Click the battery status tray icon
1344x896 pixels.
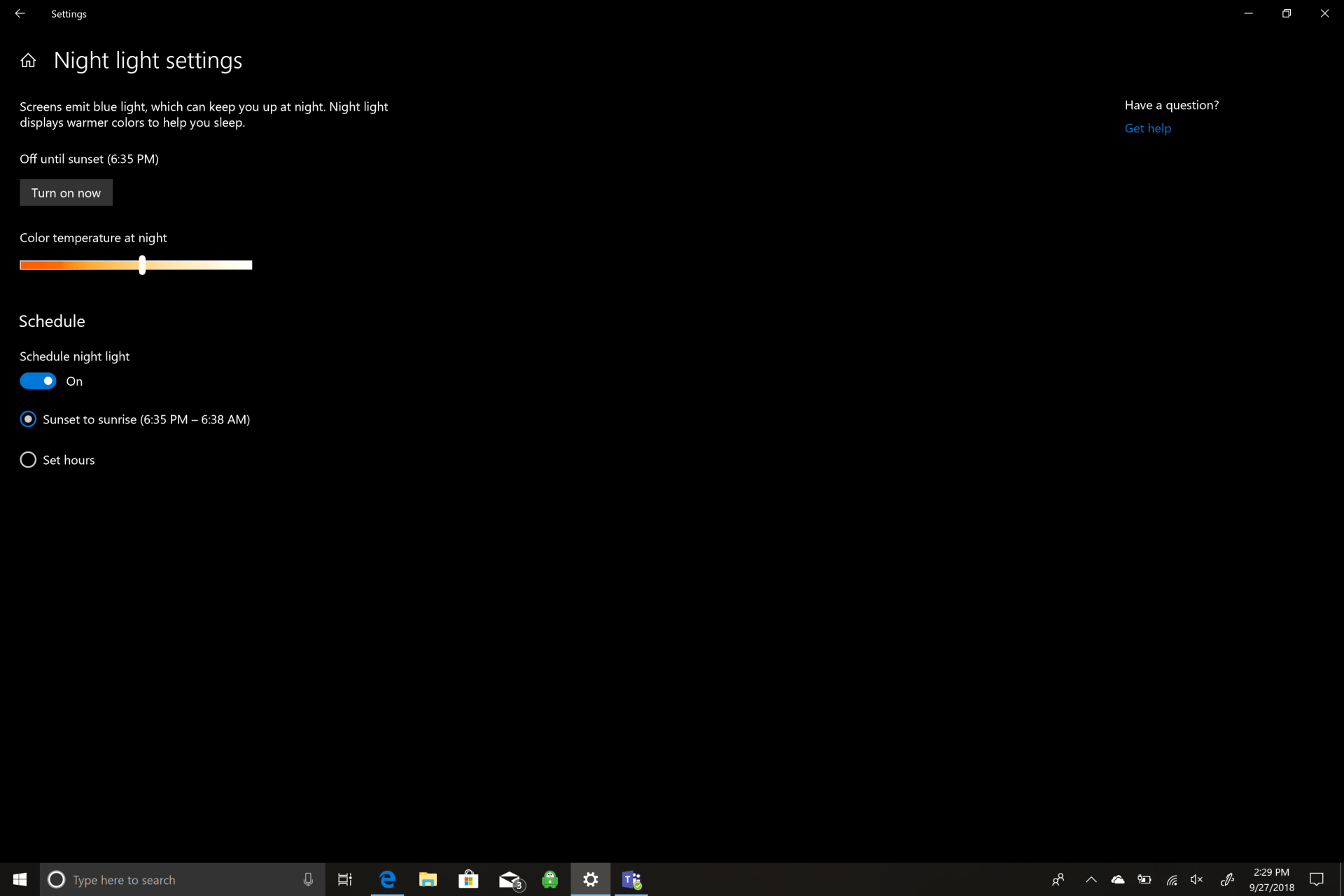click(x=1144, y=880)
